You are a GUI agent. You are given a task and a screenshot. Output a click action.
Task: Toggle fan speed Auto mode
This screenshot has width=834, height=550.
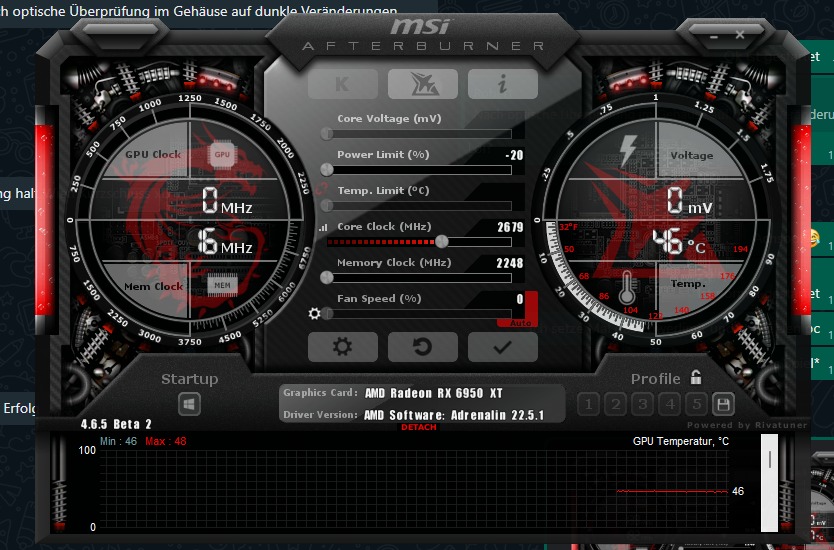[x=520, y=323]
